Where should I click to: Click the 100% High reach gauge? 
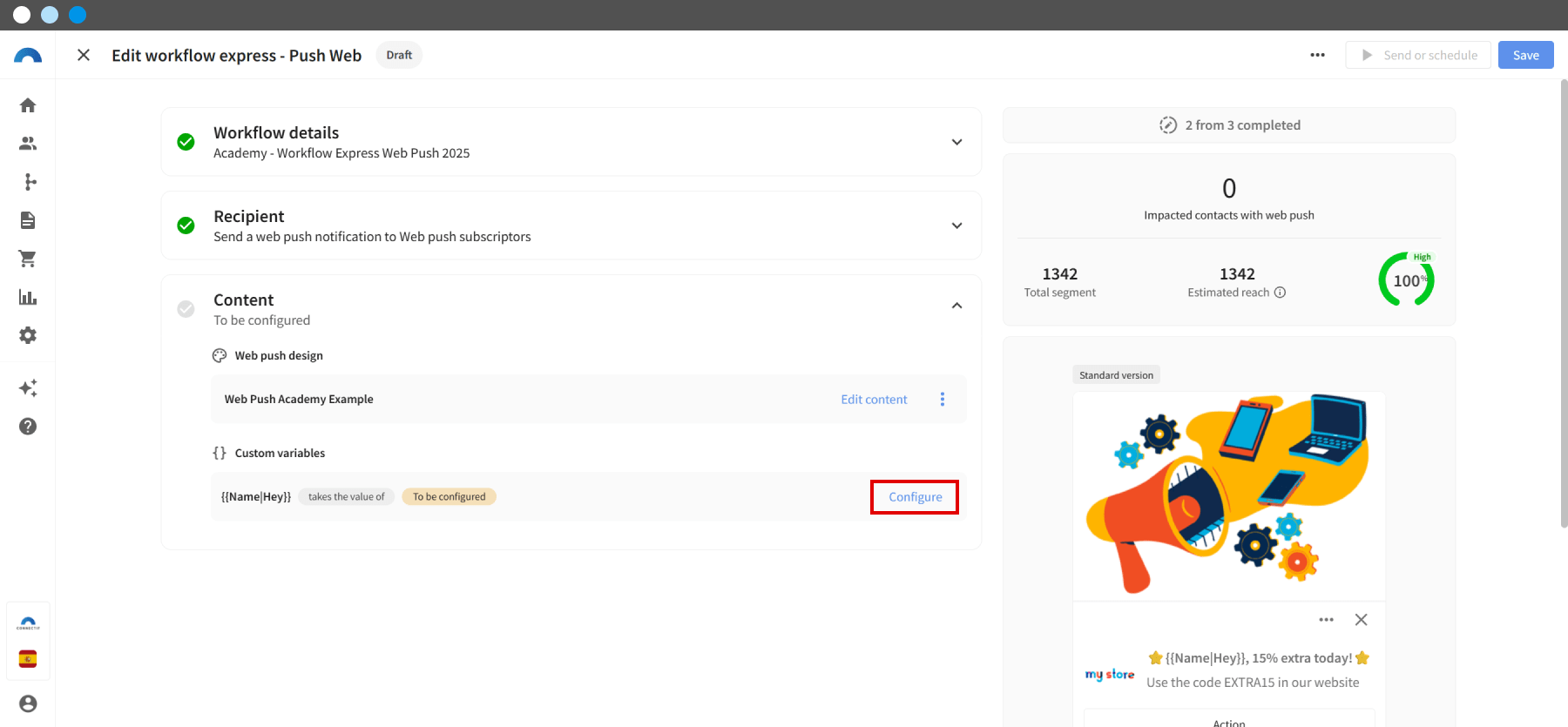pos(1406,279)
